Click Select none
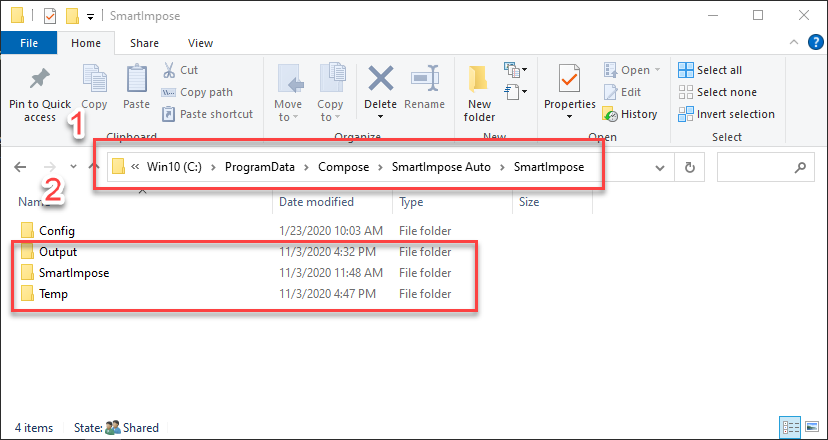The height and width of the screenshot is (440, 828). coord(718,92)
